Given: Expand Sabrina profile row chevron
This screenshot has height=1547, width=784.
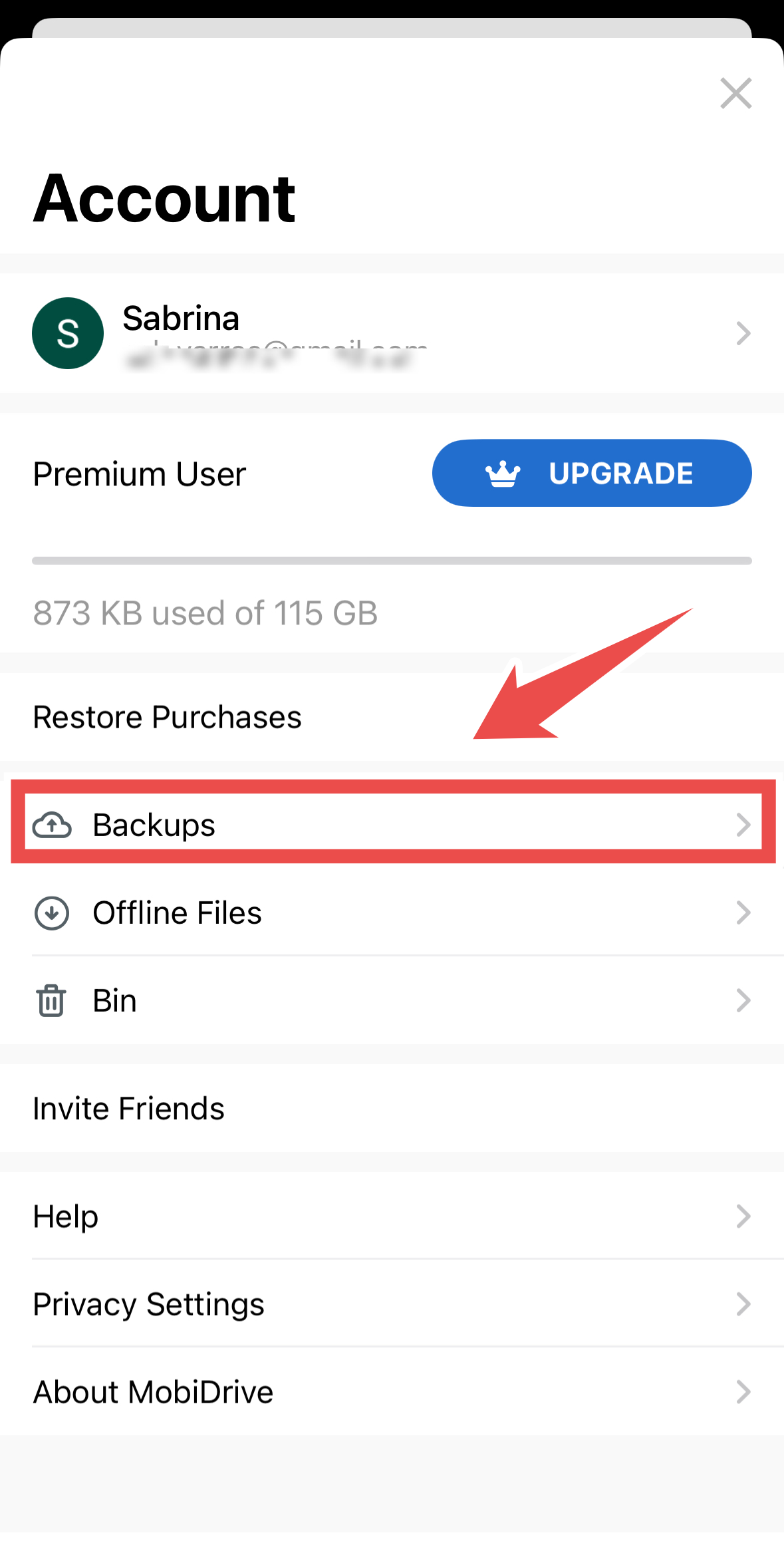Looking at the screenshot, I should pos(743,333).
